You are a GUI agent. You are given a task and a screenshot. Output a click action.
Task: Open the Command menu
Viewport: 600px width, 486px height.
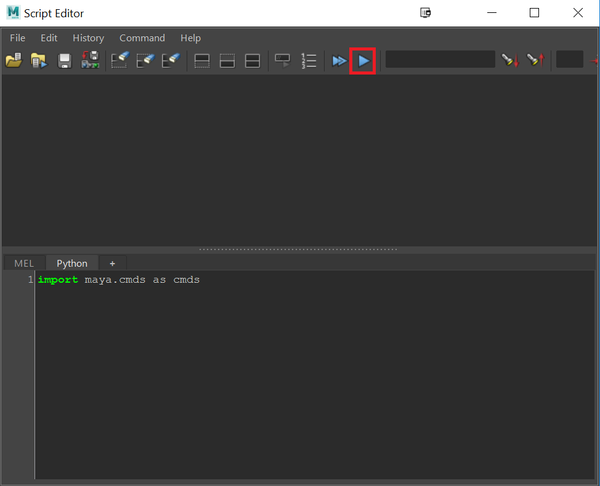pyautogui.click(x=142, y=38)
